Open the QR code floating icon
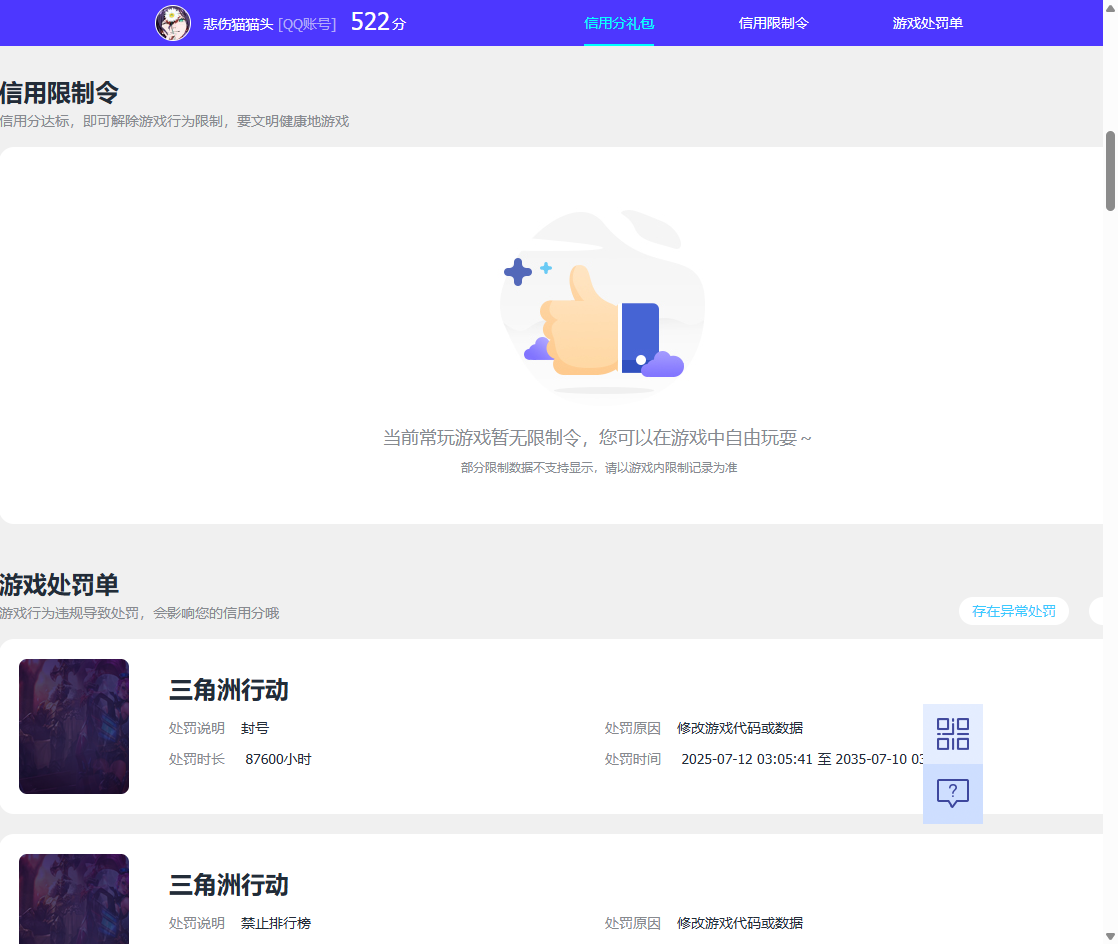This screenshot has height=944, width=1118. tap(953, 734)
